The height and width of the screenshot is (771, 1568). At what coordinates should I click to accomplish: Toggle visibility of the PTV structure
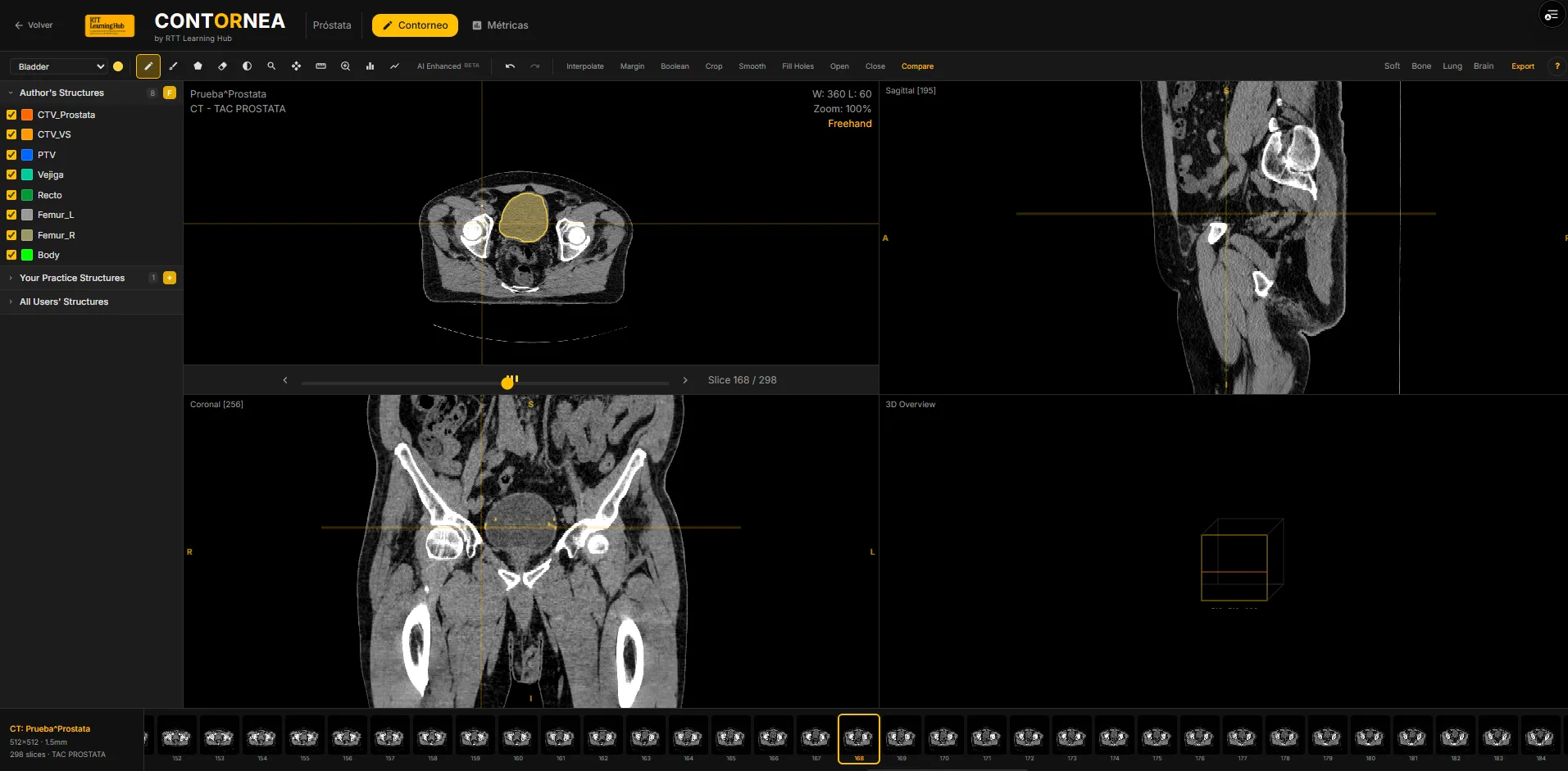pos(11,155)
